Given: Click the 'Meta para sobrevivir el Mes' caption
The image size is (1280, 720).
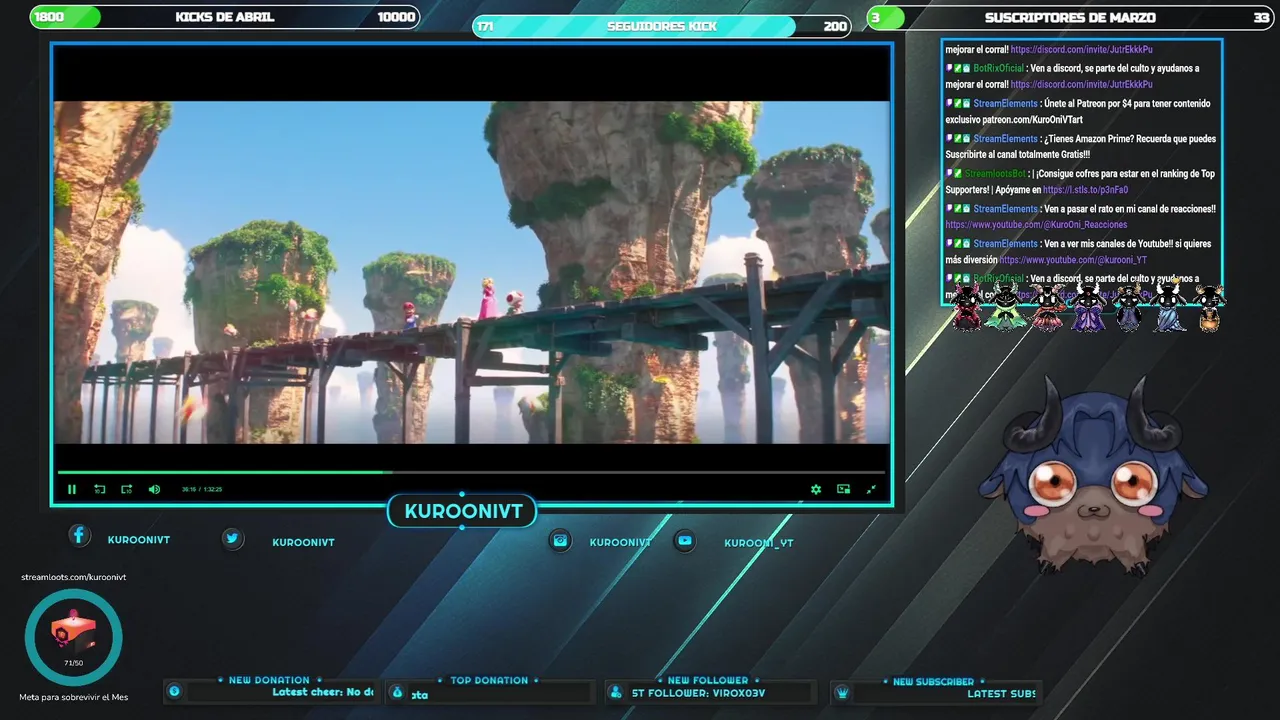Looking at the screenshot, I should point(73,697).
